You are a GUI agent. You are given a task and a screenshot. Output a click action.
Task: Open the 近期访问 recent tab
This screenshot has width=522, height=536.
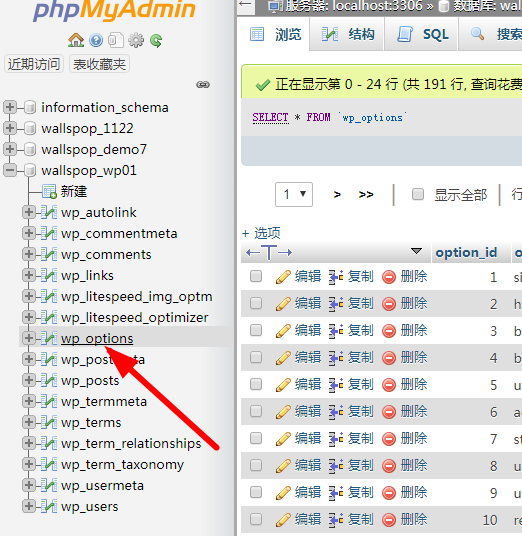[x=34, y=64]
